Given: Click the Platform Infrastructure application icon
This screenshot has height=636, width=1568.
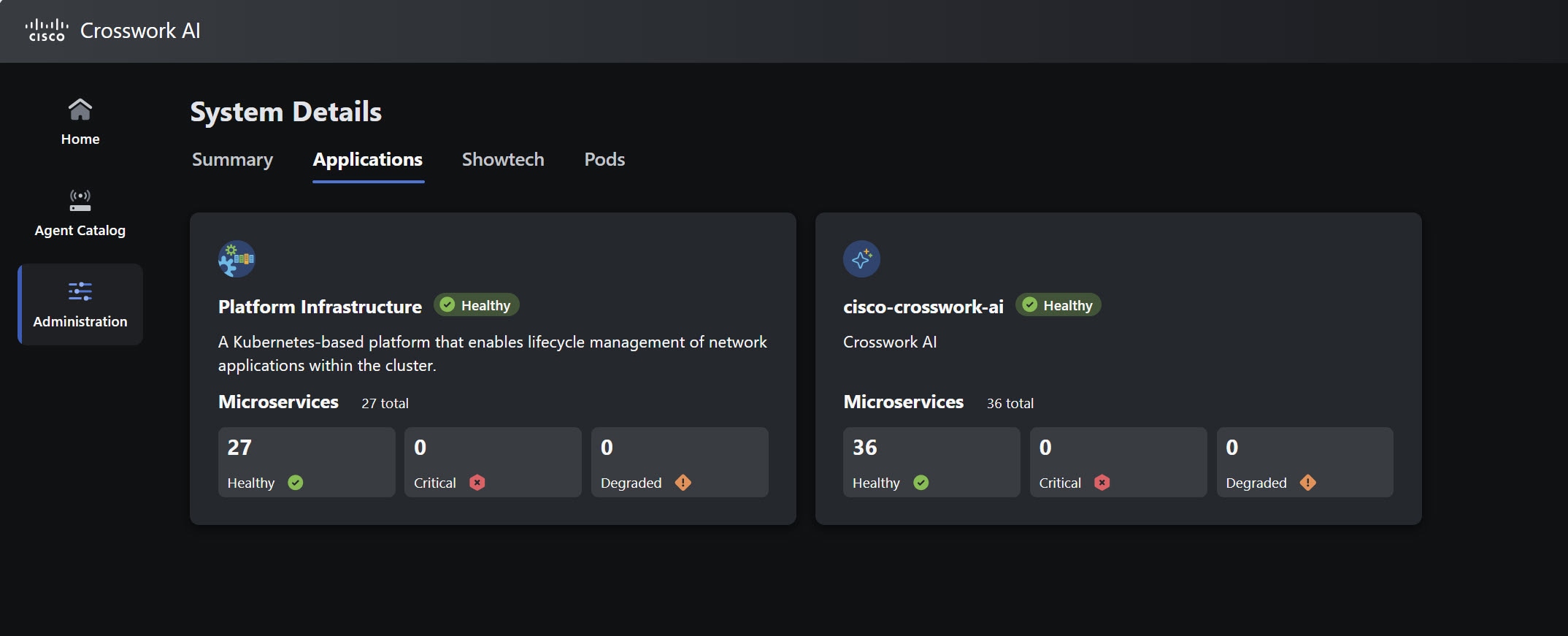Looking at the screenshot, I should click(x=237, y=259).
